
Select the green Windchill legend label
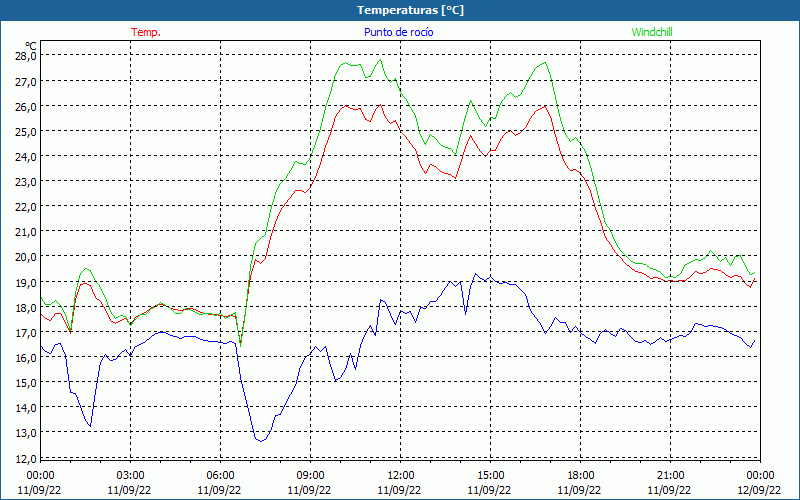click(652, 32)
